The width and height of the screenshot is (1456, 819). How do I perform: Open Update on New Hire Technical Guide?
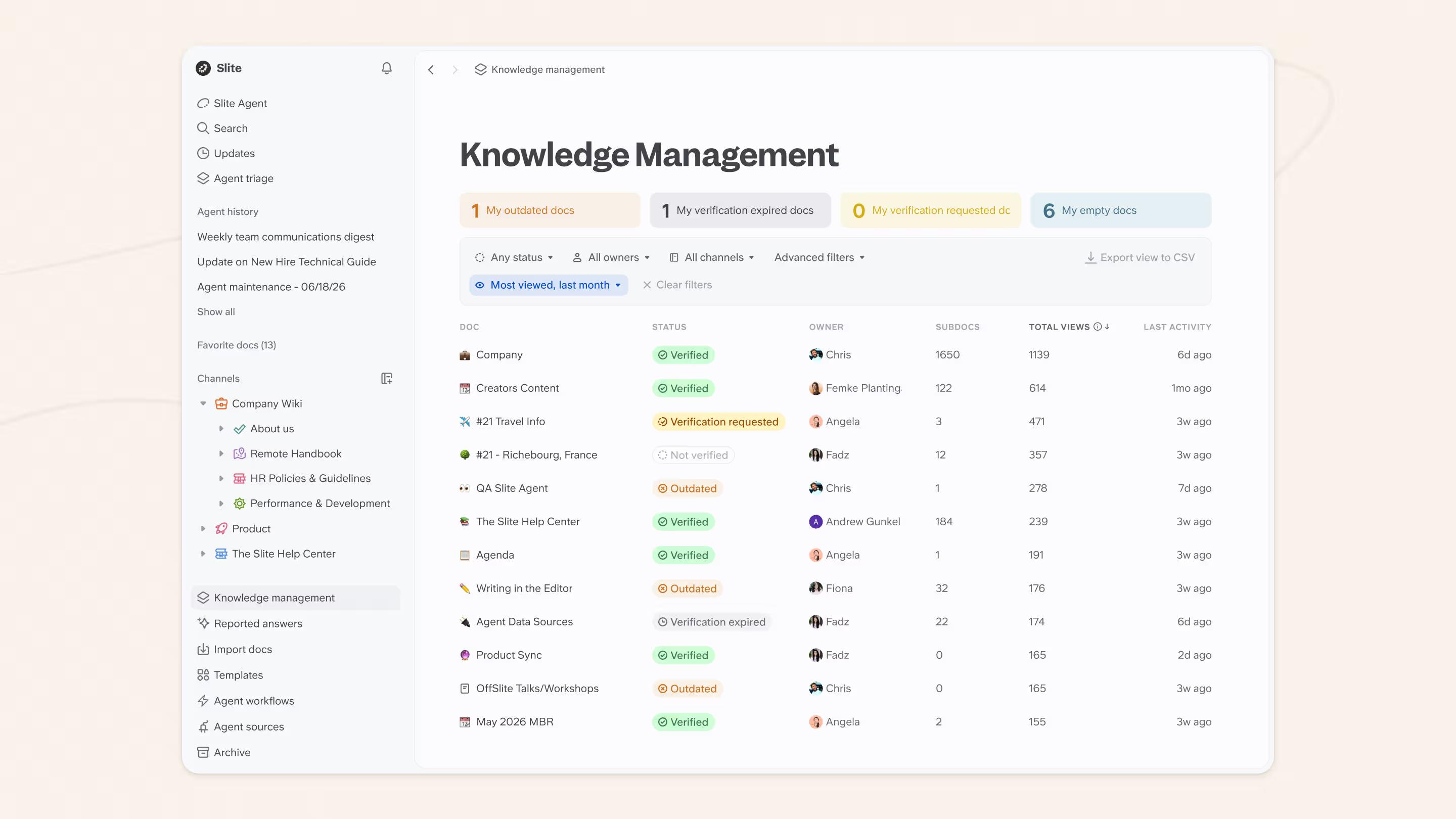click(287, 262)
